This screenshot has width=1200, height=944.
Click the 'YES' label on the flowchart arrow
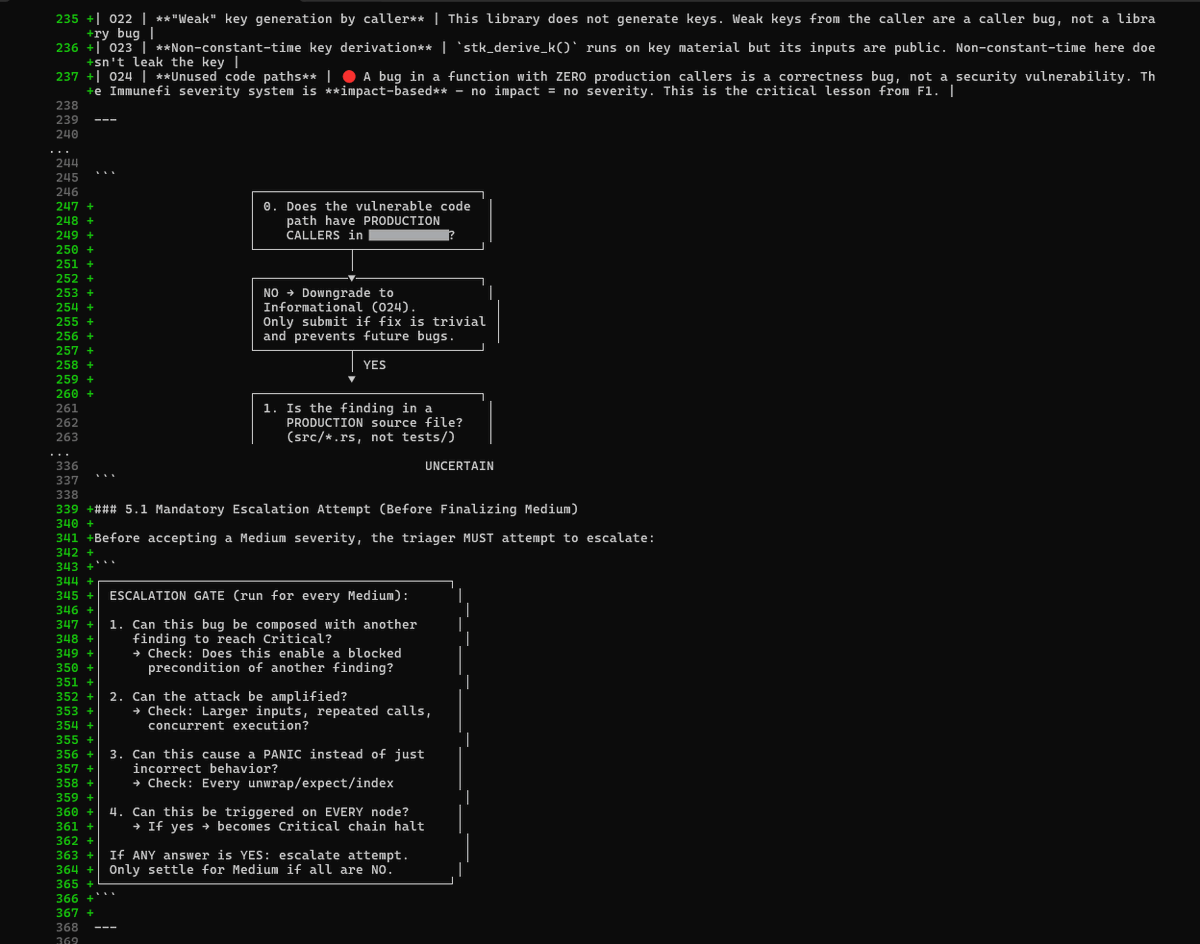(374, 365)
